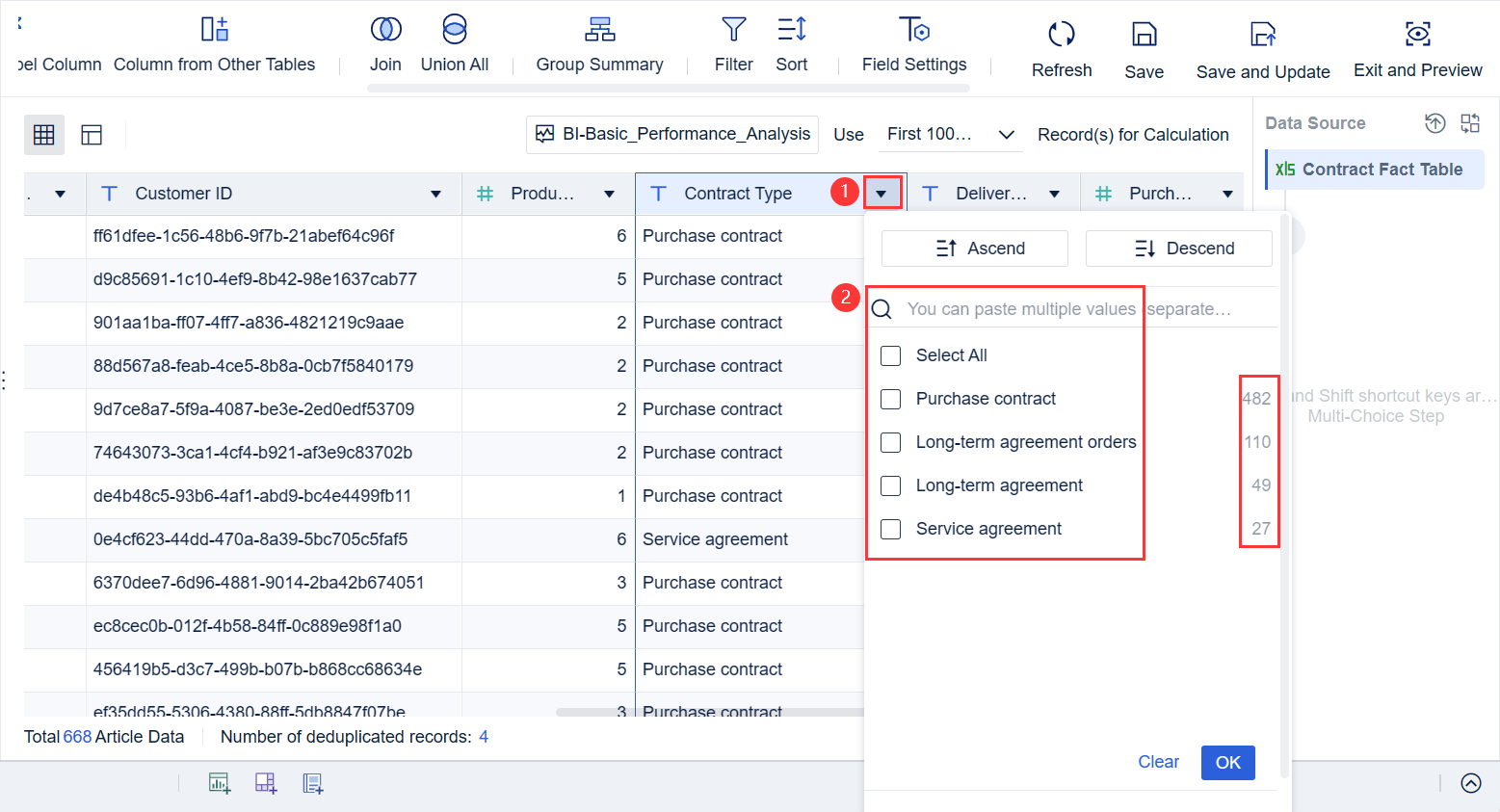Open the Union All tool

[x=455, y=31]
